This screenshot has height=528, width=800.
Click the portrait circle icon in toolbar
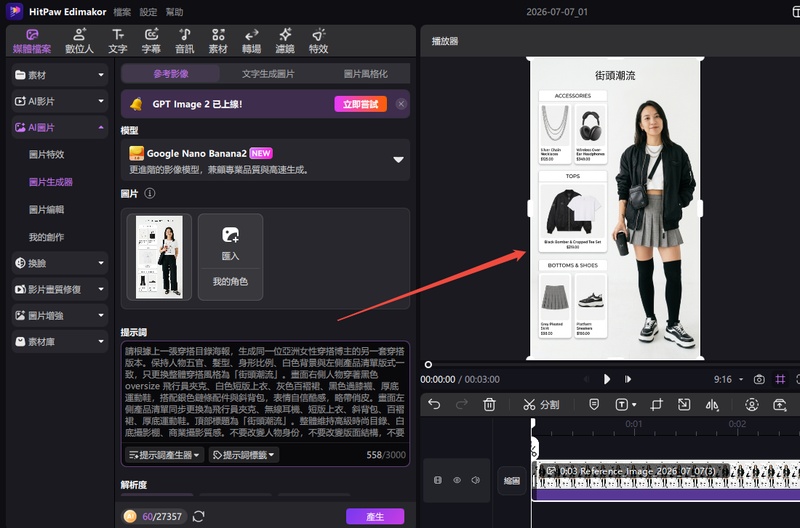coord(752,405)
